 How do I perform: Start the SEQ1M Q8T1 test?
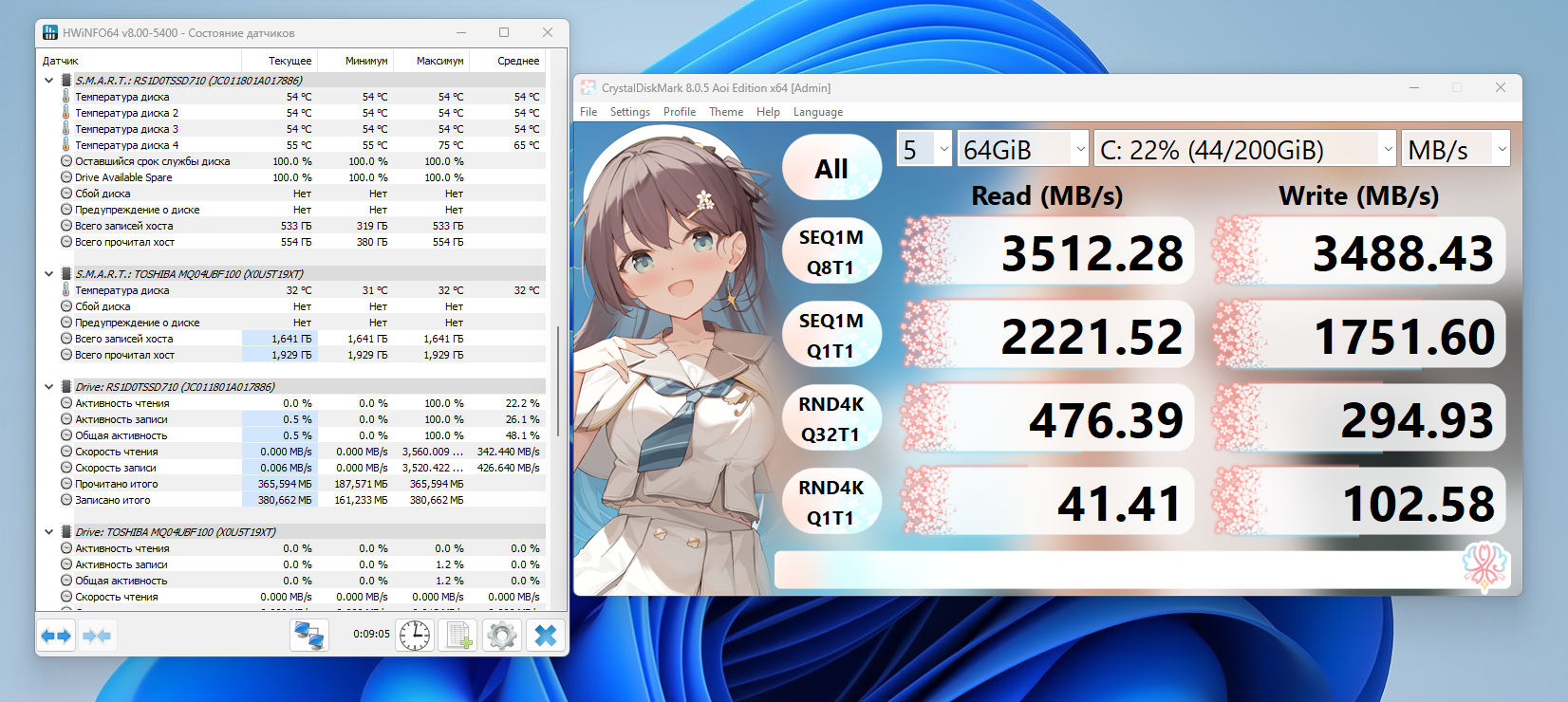coord(831,252)
